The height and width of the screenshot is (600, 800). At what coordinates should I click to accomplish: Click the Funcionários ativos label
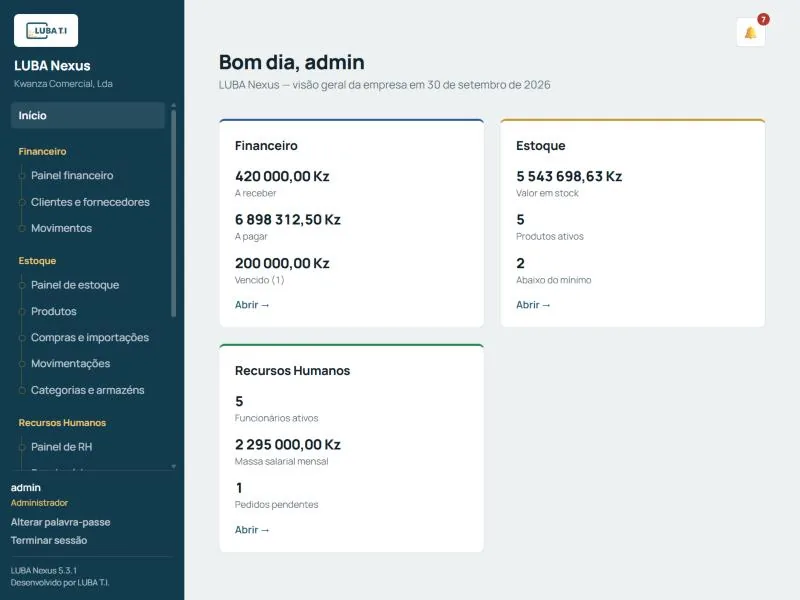coord(277,418)
